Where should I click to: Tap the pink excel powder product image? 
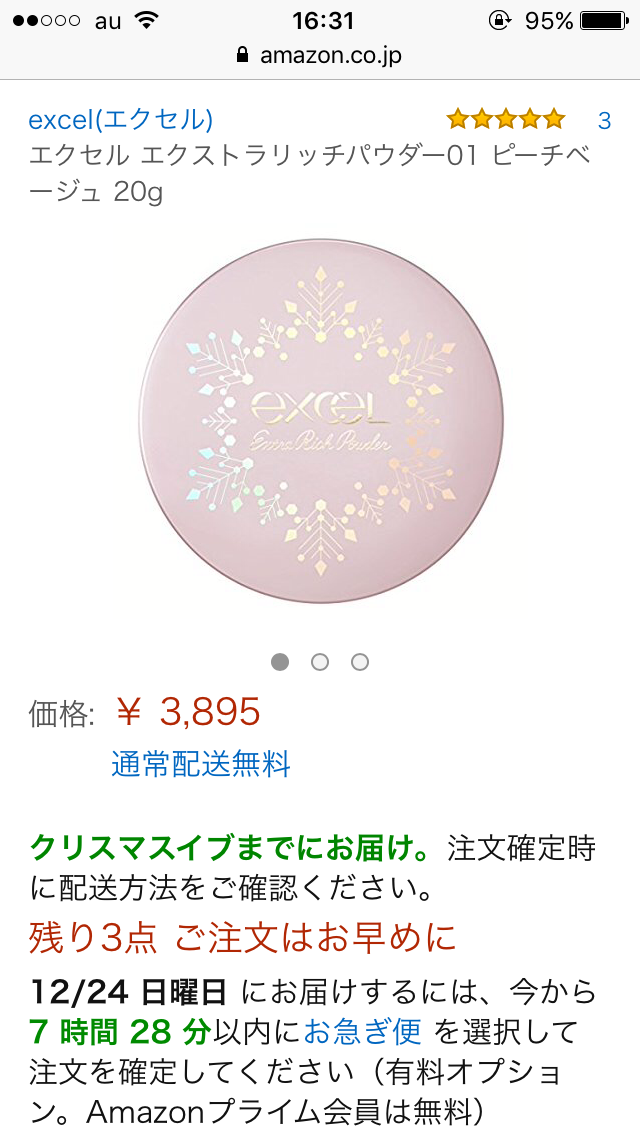click(321, 421)
